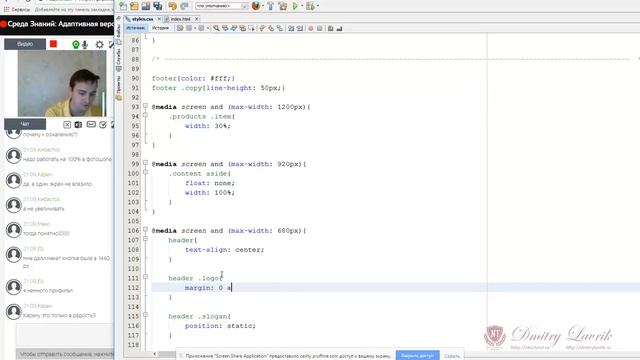Click the New File icon in NetBeans toolbar
The height and width of the screenshot is (360, 640).
tap(123, 6)
